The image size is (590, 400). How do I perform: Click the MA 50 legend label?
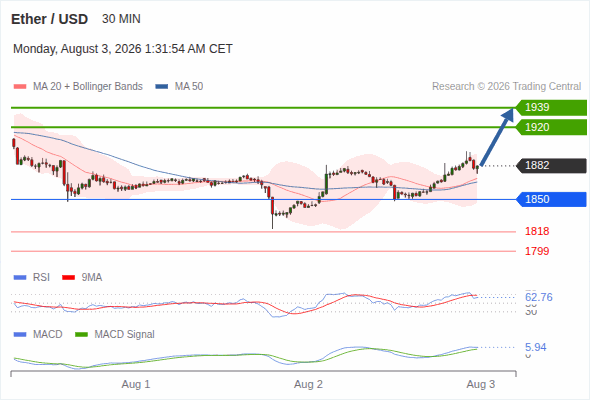(189, 87)
